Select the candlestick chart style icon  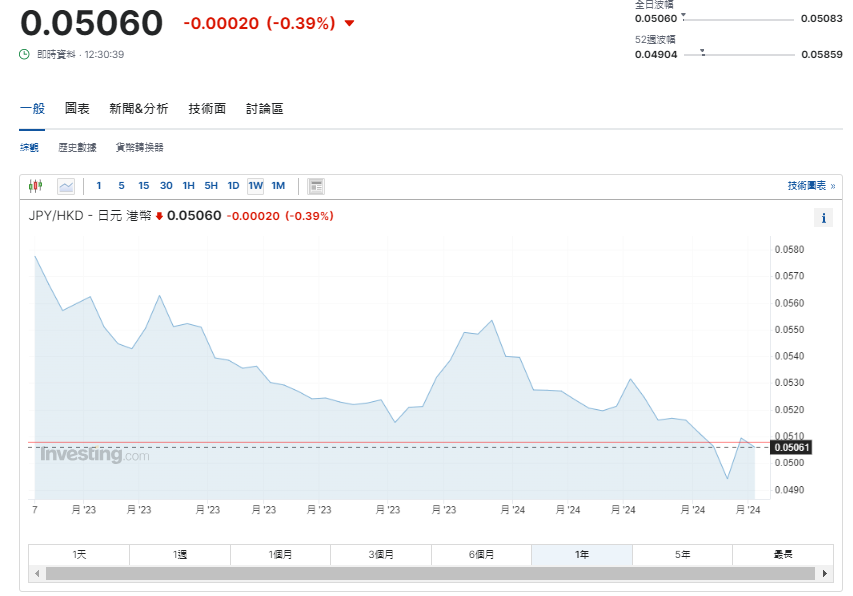point(37,185)
